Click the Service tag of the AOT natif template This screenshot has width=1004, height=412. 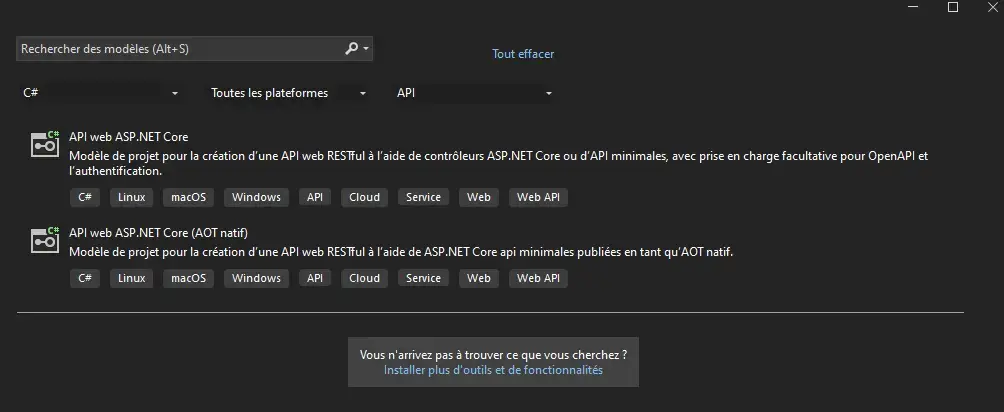tap(423, 278)
